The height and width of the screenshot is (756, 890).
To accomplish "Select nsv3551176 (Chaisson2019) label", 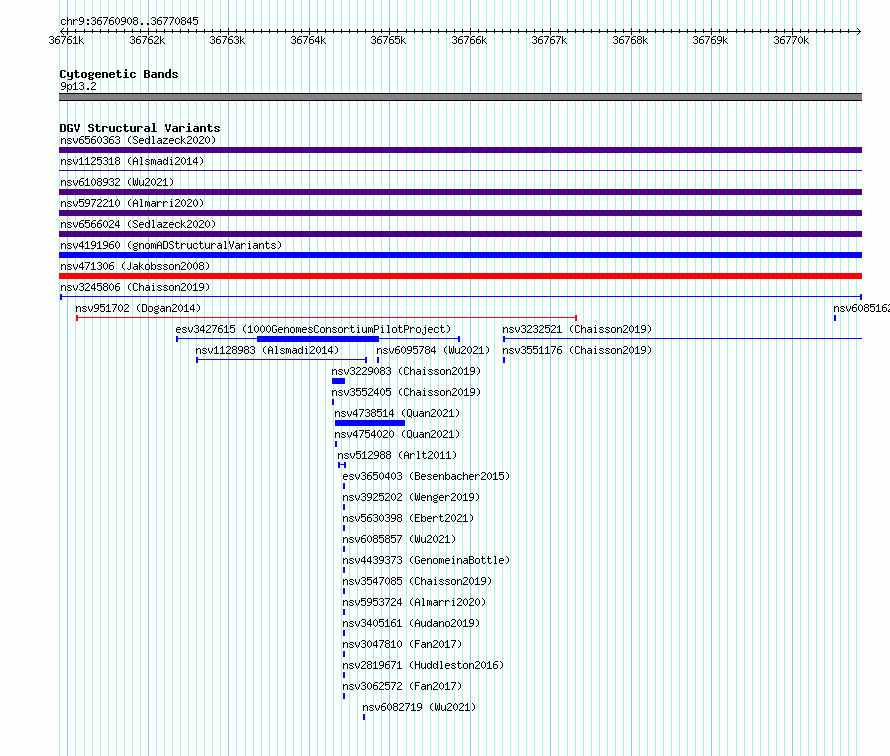I will [577, 350].
